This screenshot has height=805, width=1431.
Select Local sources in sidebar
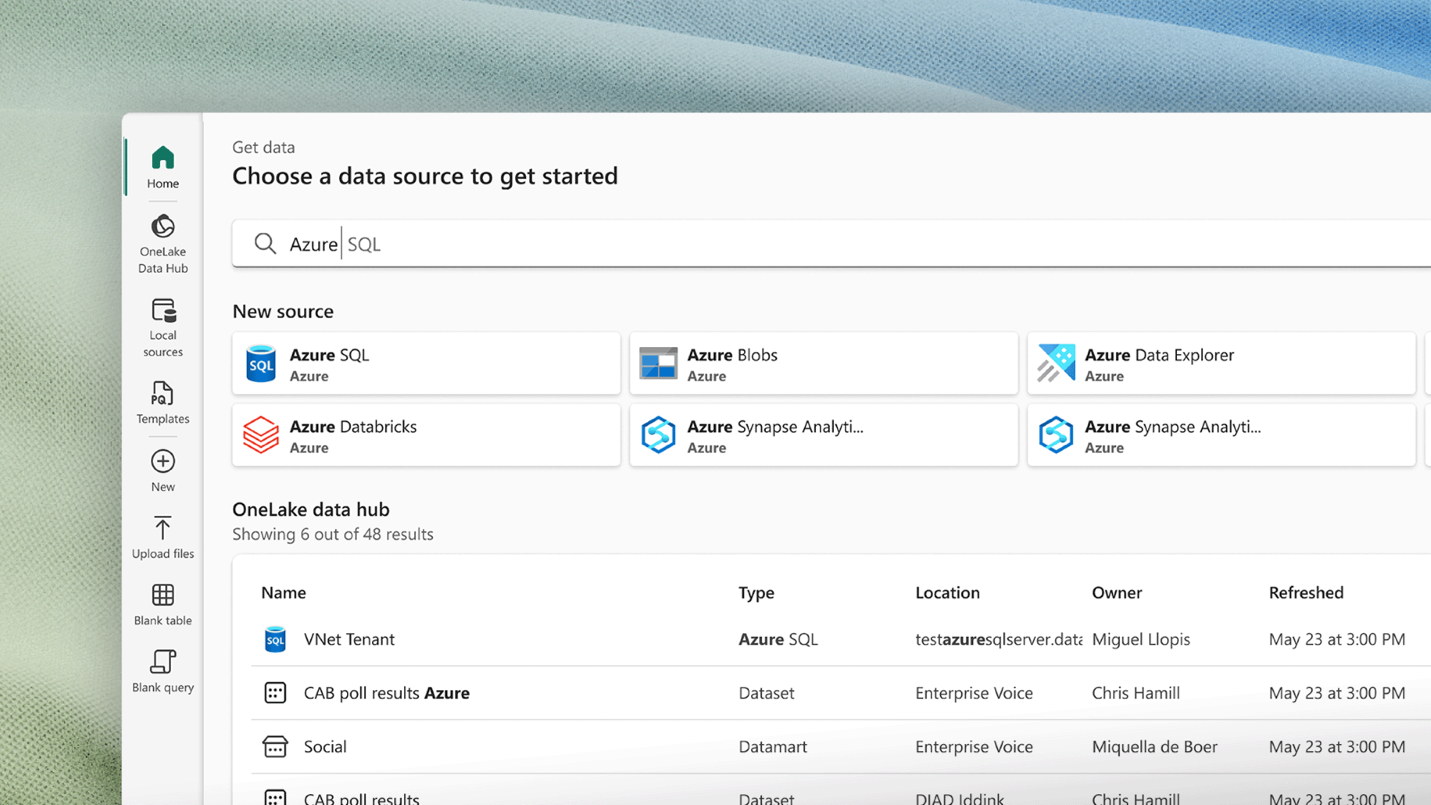point(163,327)
